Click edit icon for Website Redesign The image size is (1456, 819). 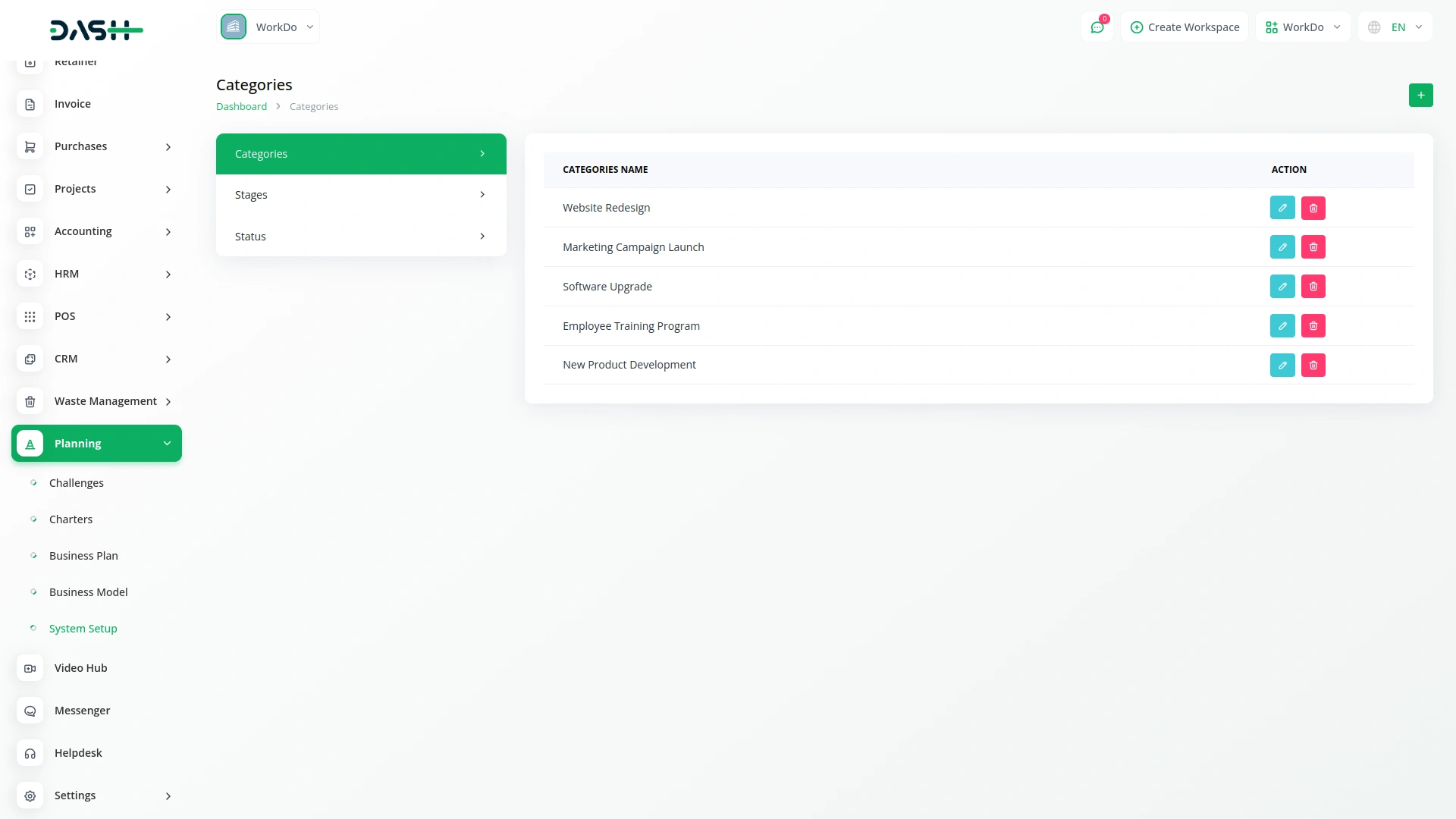point(1282,208)
